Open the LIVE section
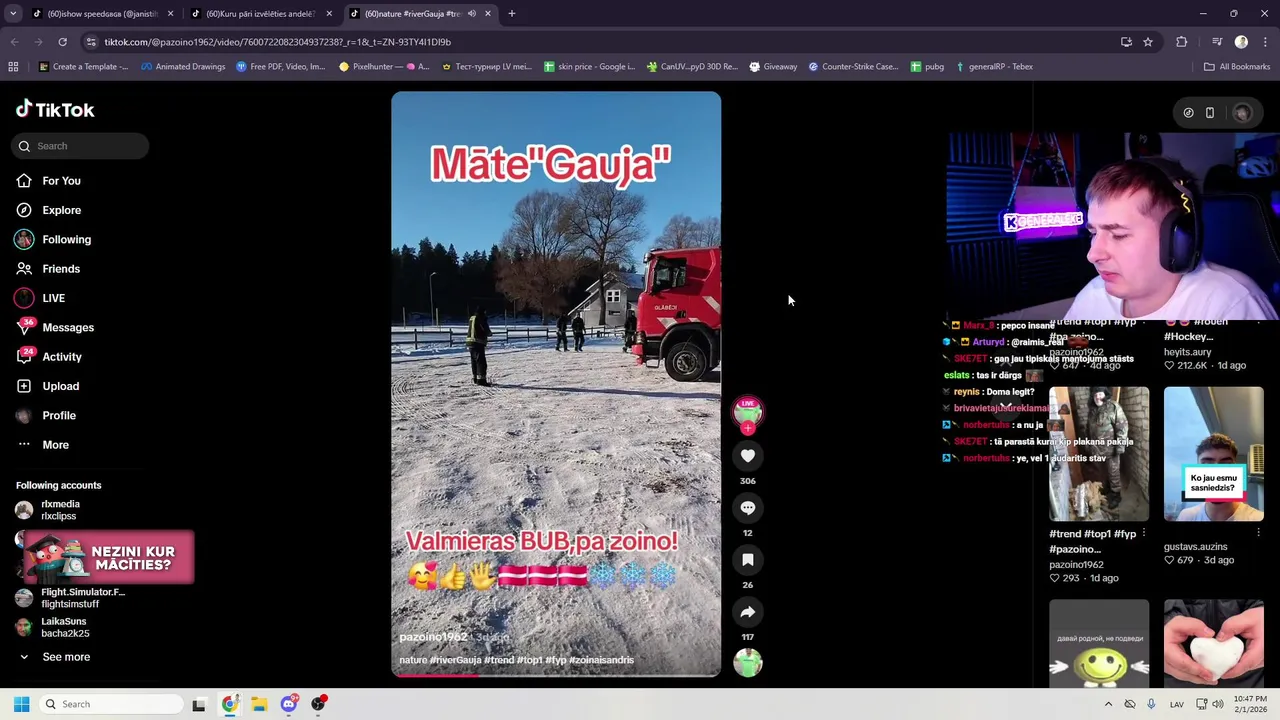Image resolution: width=1280 pixels, height=720 pixels. (53, 298)
